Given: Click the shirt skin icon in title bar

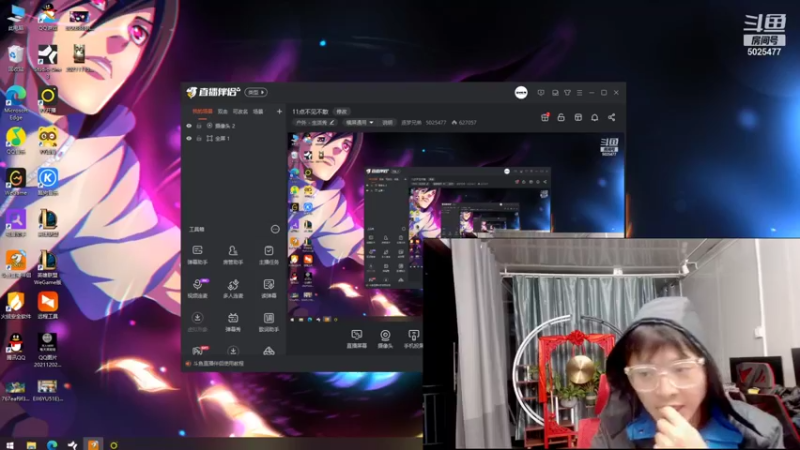Looking at the screenshot, I should coord(567,93).
